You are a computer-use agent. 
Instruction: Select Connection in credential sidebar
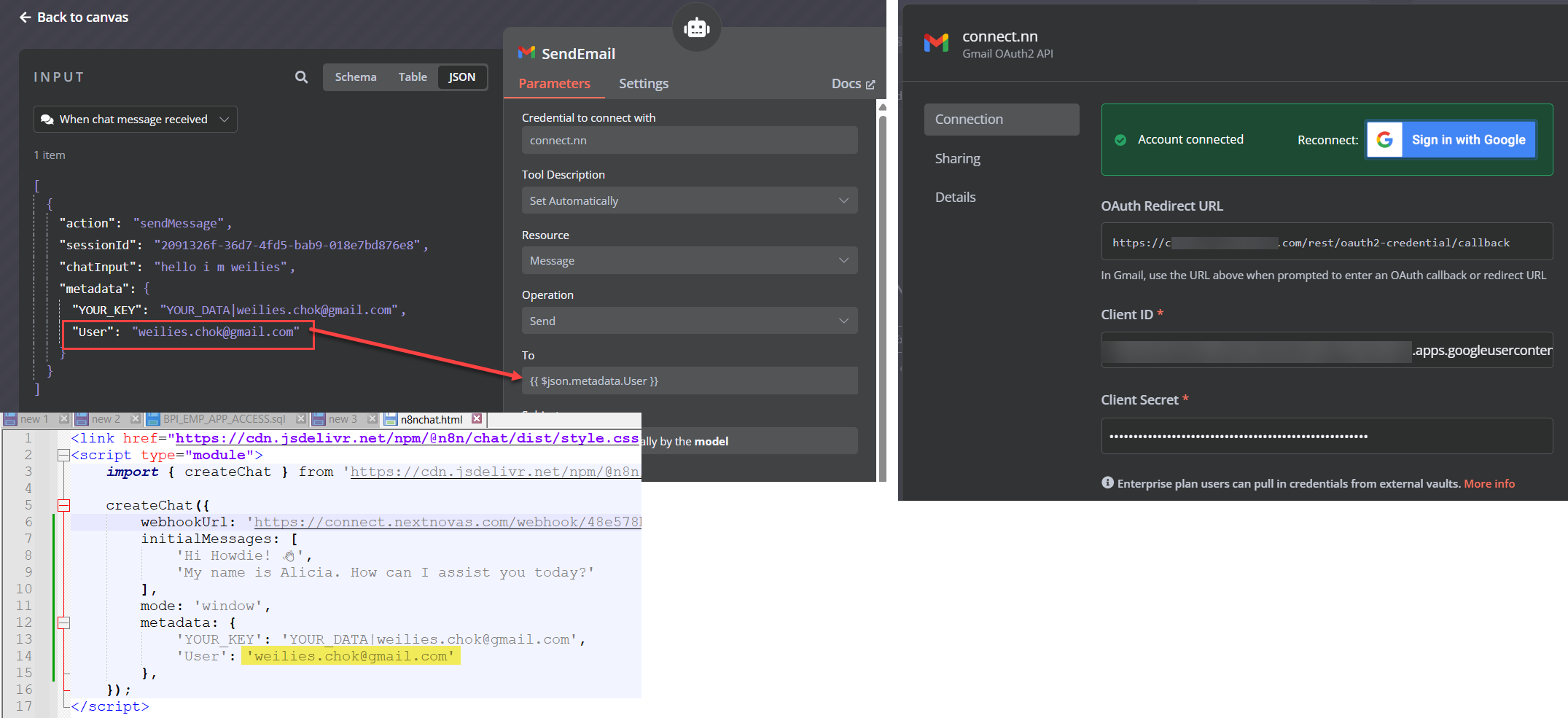click(1002, 120)
